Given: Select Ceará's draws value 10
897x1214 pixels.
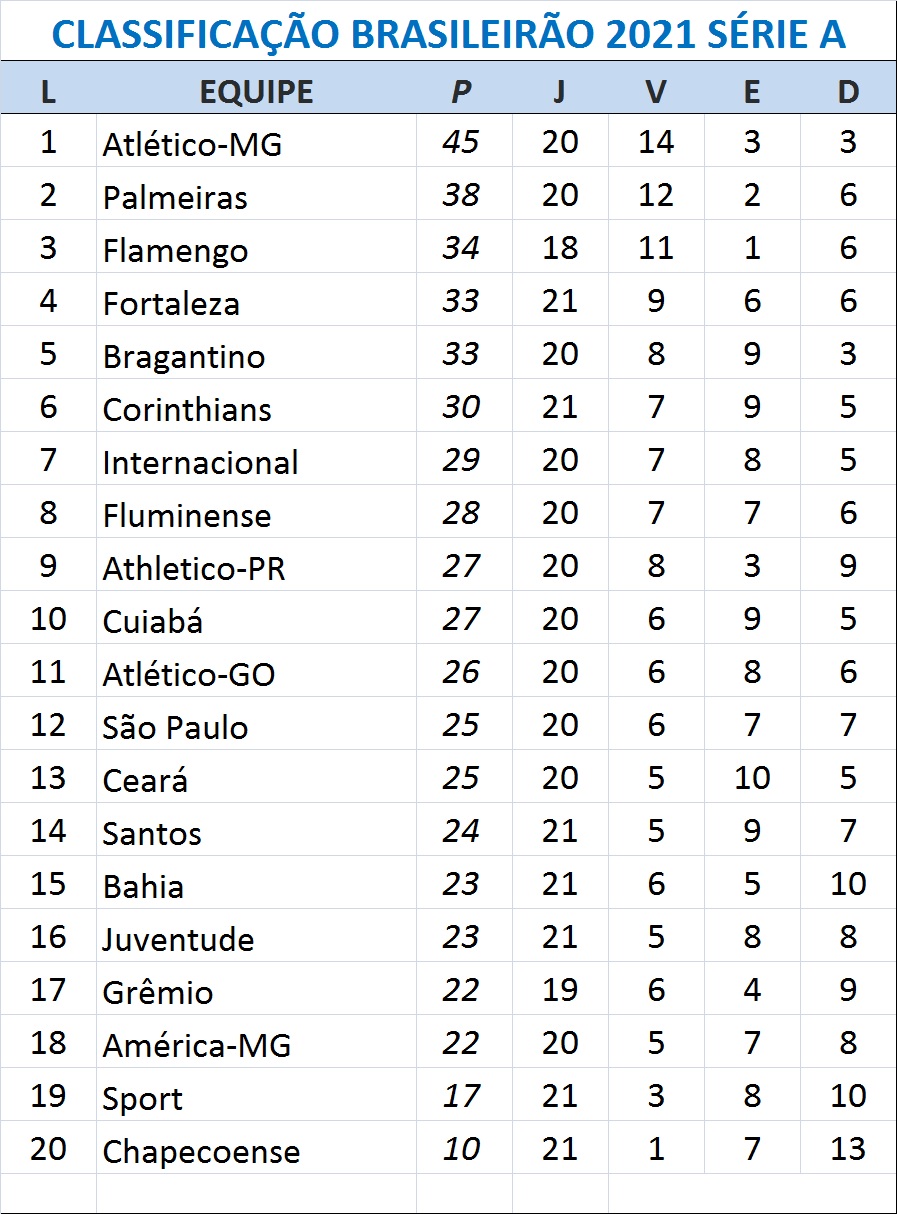Looking at the screenshot, I should coord(751,777).
